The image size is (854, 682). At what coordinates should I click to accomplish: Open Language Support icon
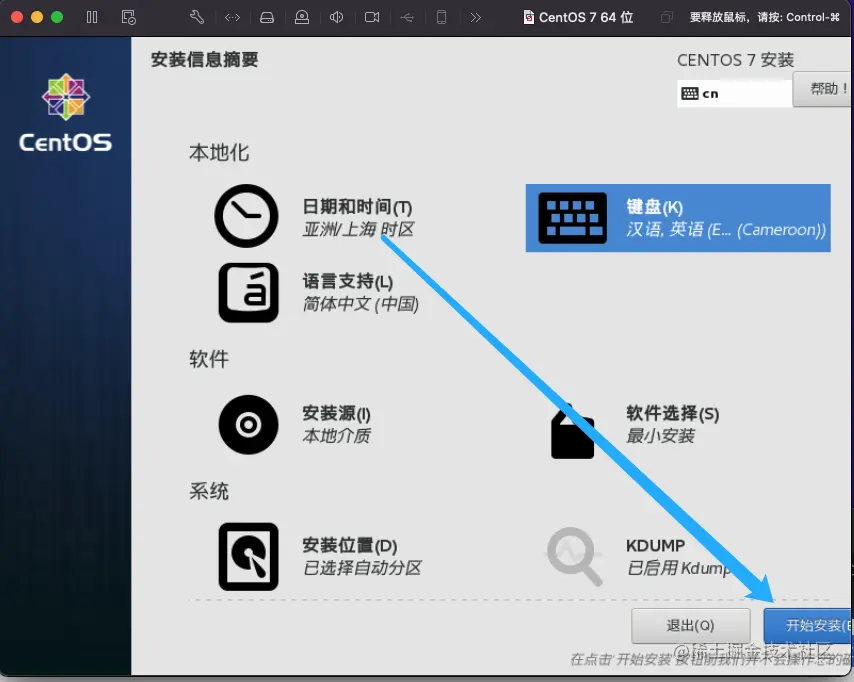(248, 293)
